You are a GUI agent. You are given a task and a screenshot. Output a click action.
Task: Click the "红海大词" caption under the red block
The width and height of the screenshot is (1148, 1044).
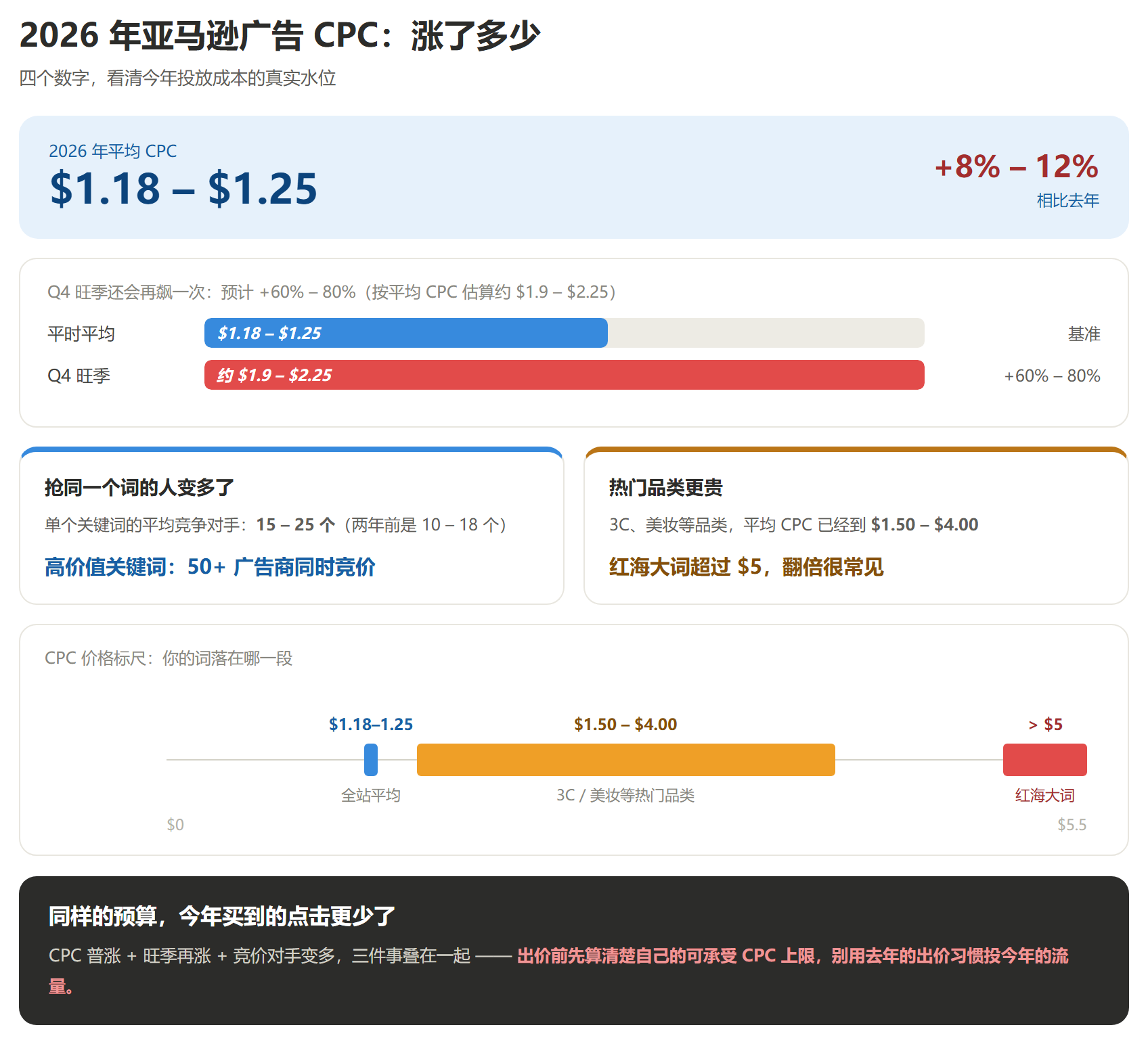(1045, 795)
